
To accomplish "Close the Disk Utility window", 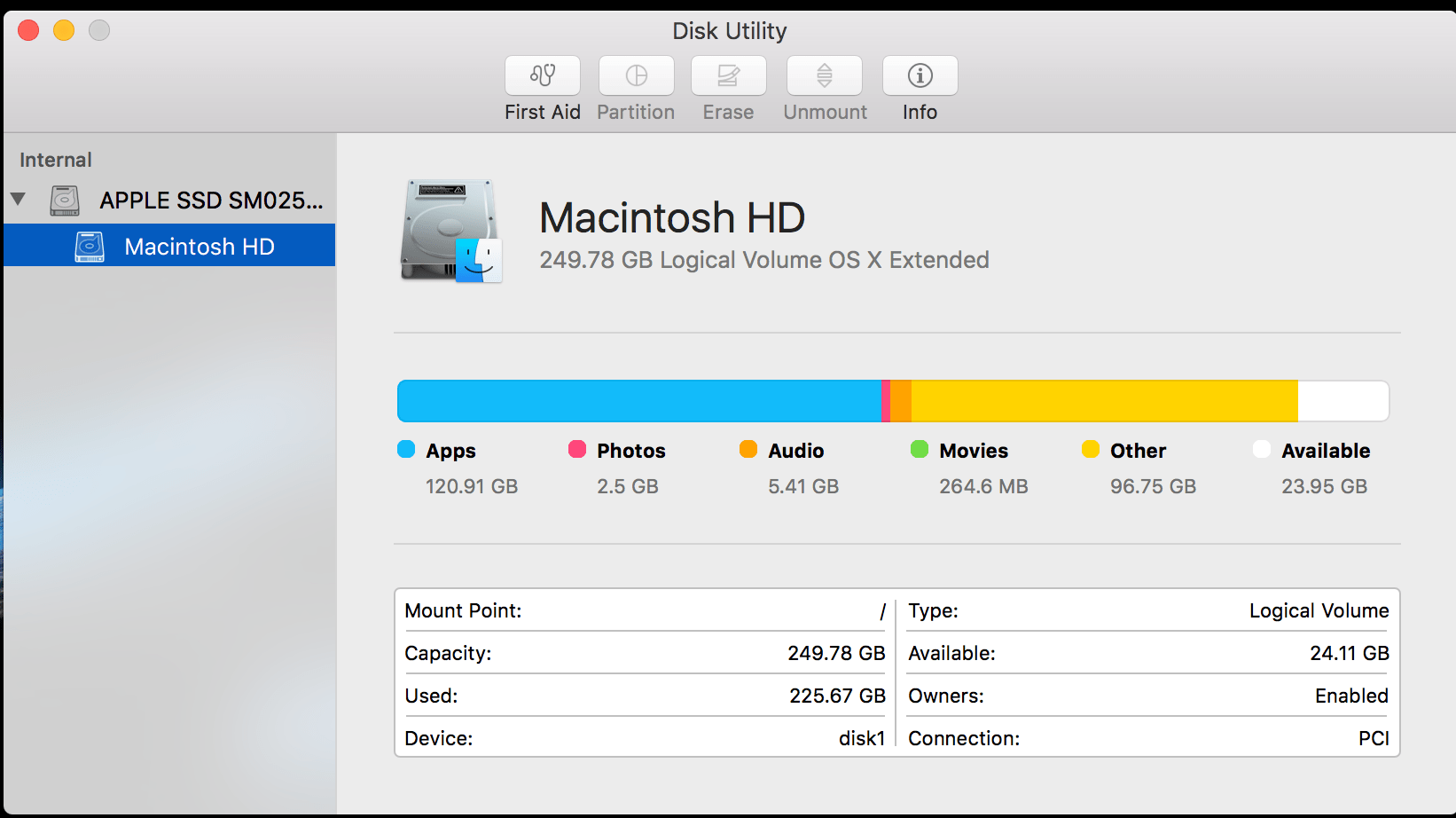I will [x=28, y=30].
